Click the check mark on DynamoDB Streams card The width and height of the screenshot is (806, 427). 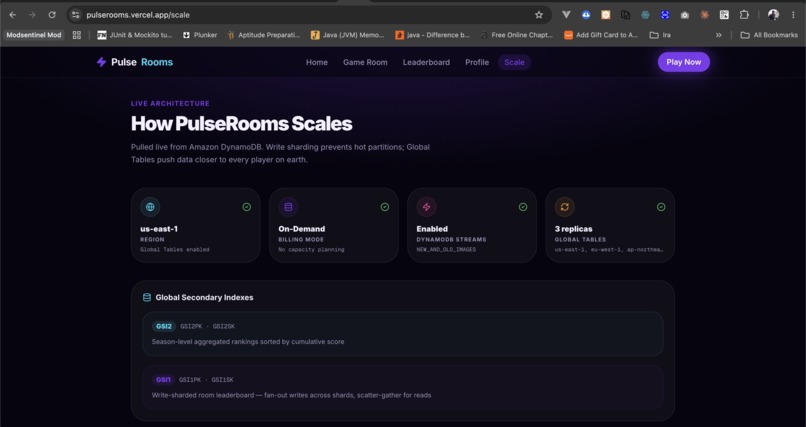[523, 207]
